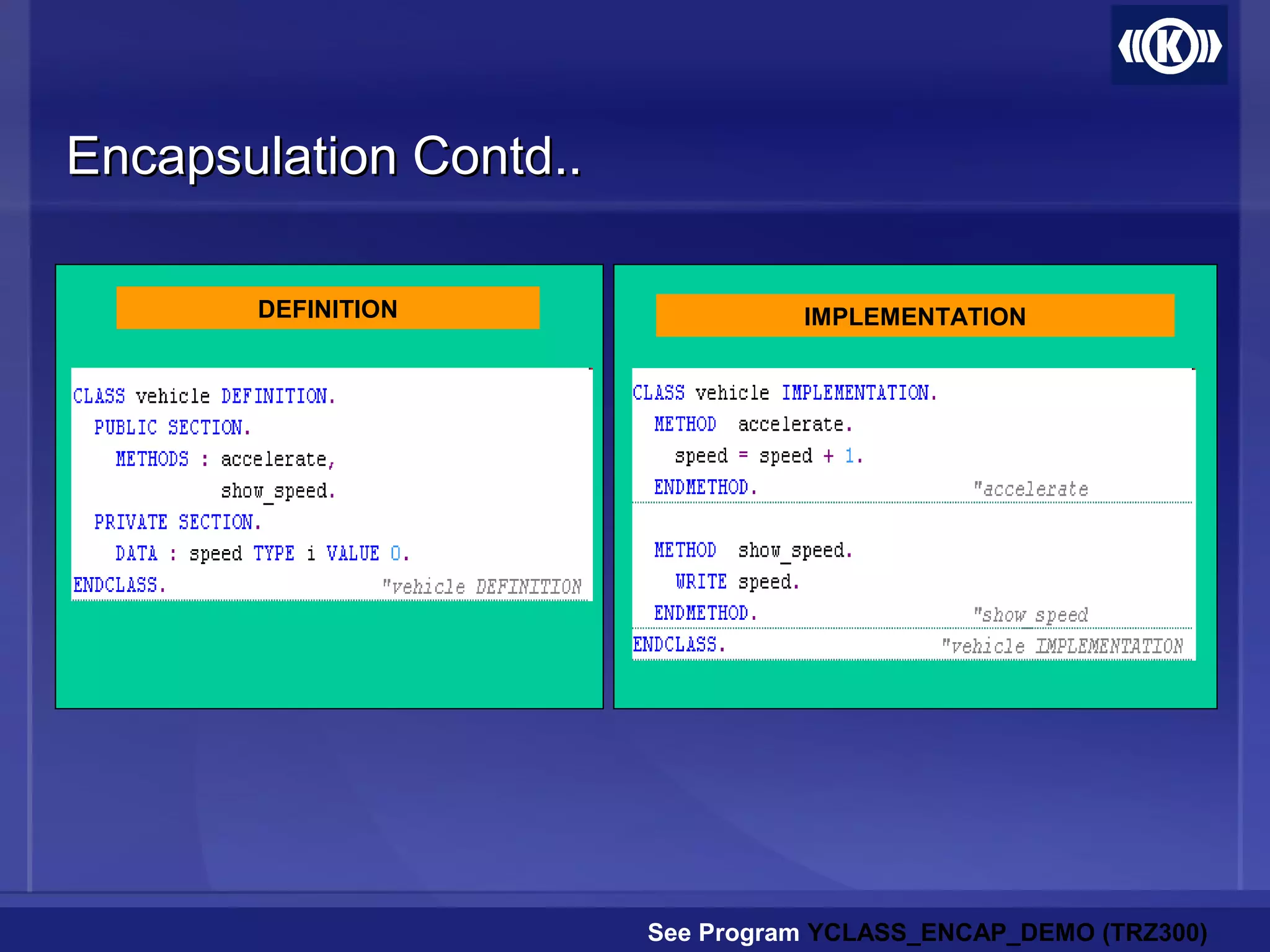The width and height of the screenshot is (1270, 952).
Task: Click the 'vehicle IMPLEMENTATION' gray comment
Action: 1062,646
